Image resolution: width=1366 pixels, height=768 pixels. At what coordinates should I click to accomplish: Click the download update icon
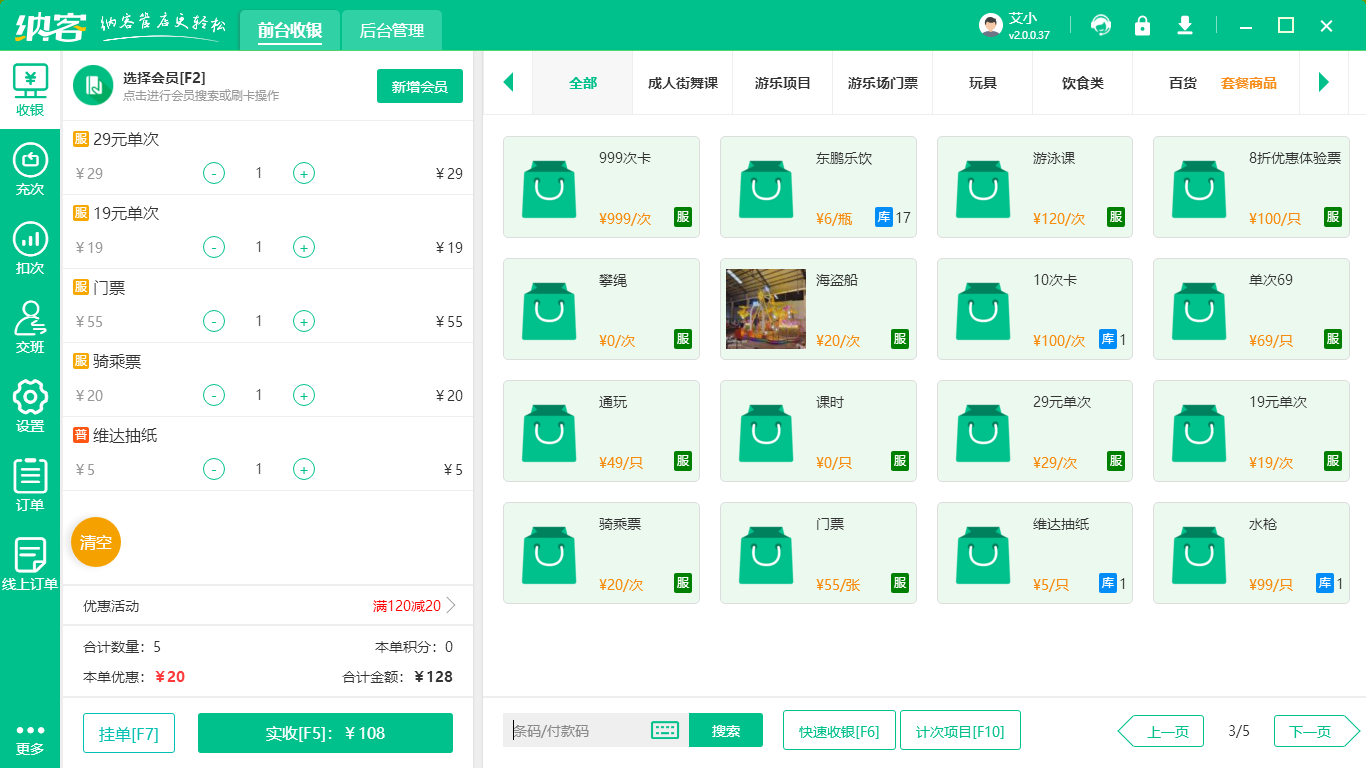pyautogui.click(x=1185, y=25)
